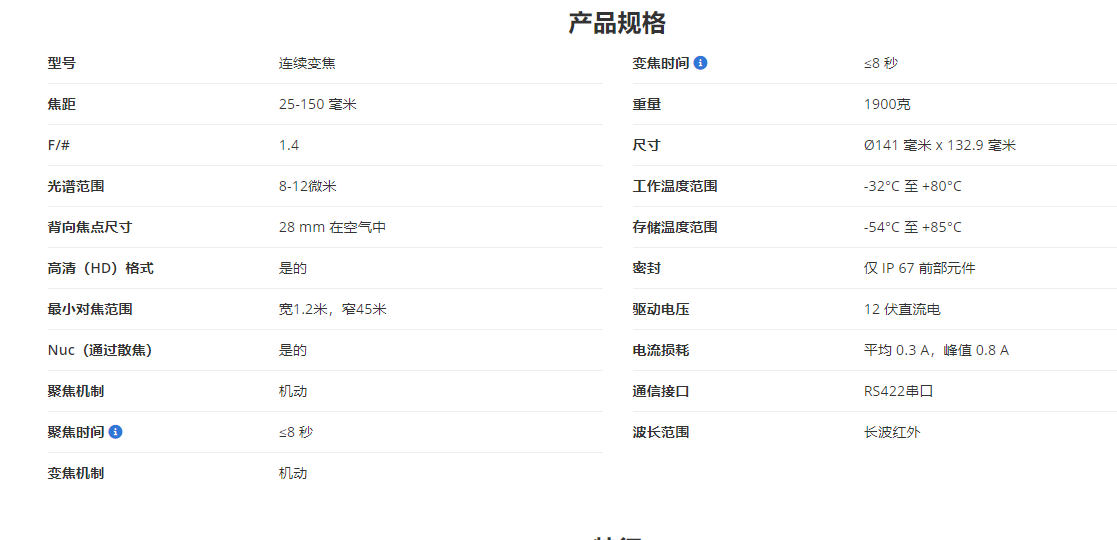Screen dimensions: 1117x540
Task: Click the -54°C 至 +85°C storage temperature
Action: click(912, 227)
